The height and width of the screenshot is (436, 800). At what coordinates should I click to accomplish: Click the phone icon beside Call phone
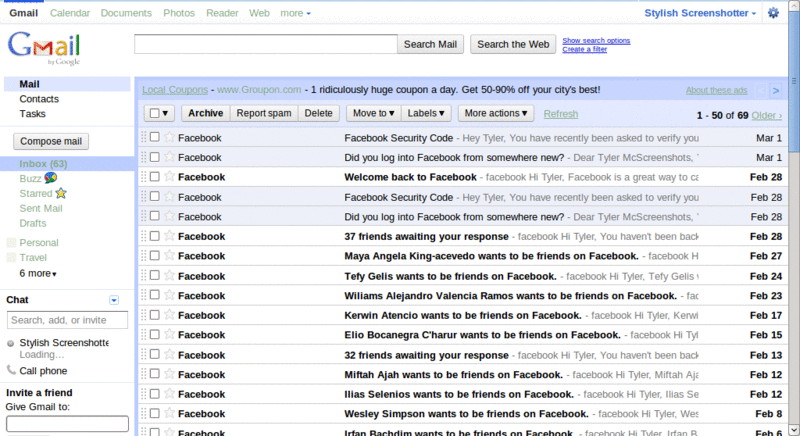(11, 370)
